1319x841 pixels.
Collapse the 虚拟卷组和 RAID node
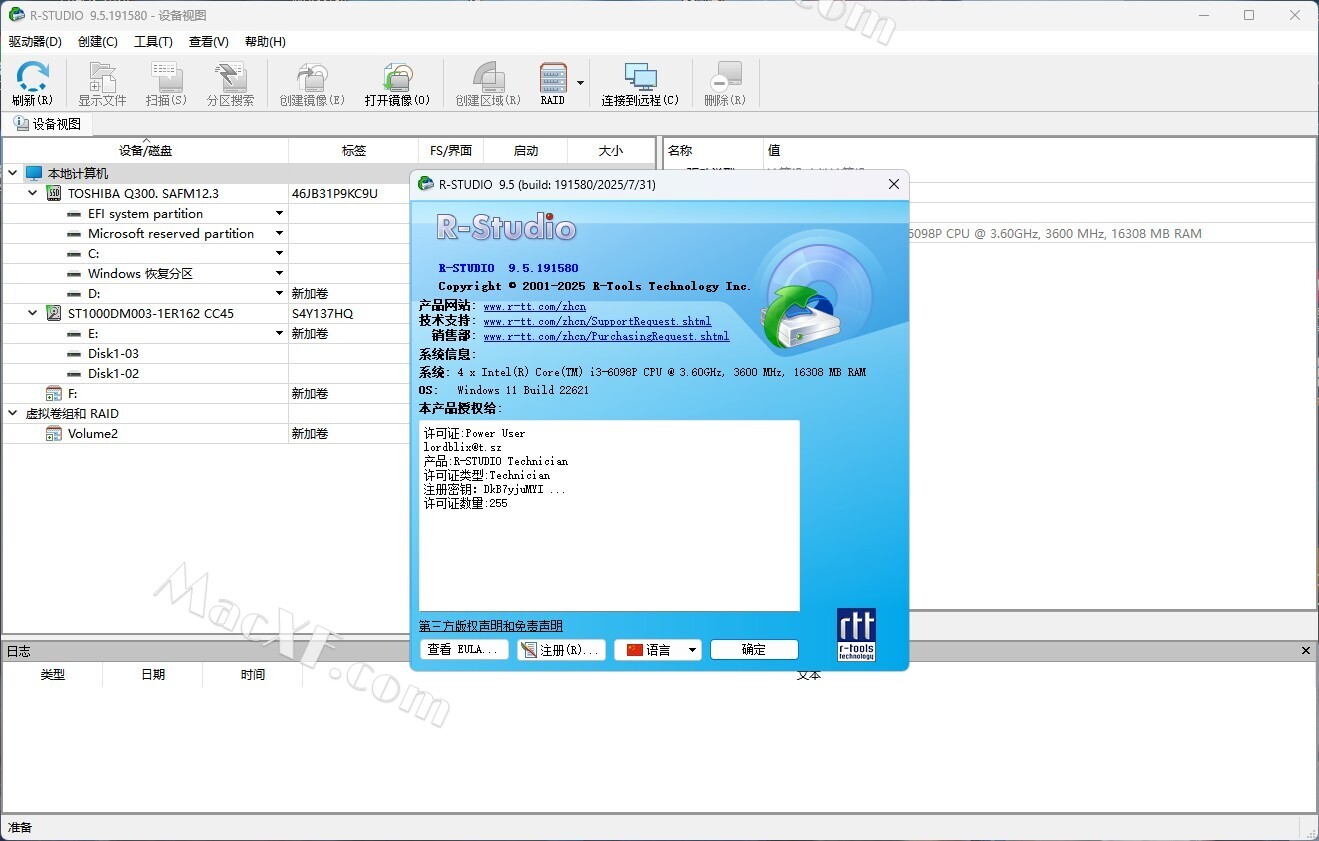click(x=12, y=413)
